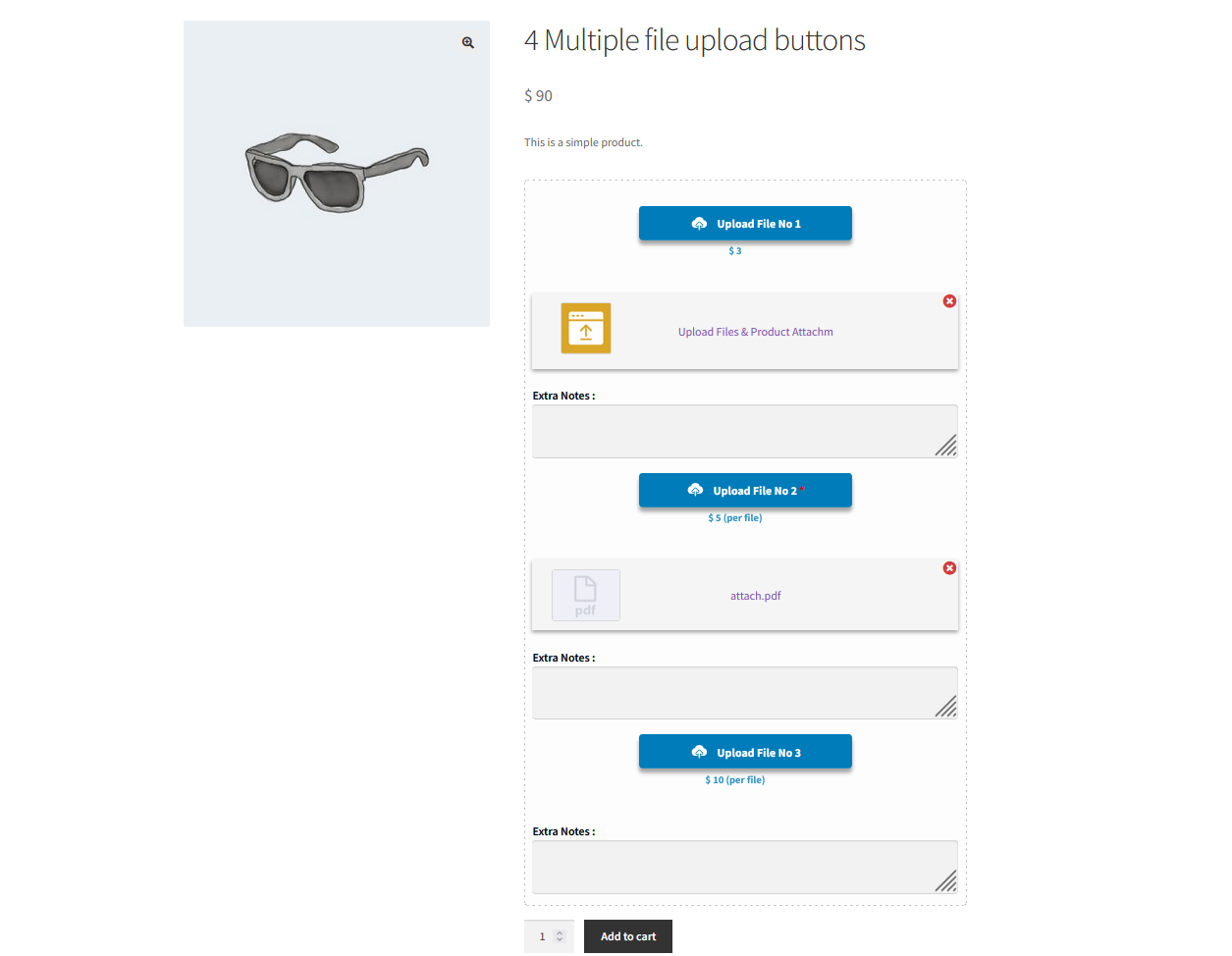The height and width of the screenshot is (956, 1232).
Task: Remove the first uploaded file via red X
Action: [949, 301]
